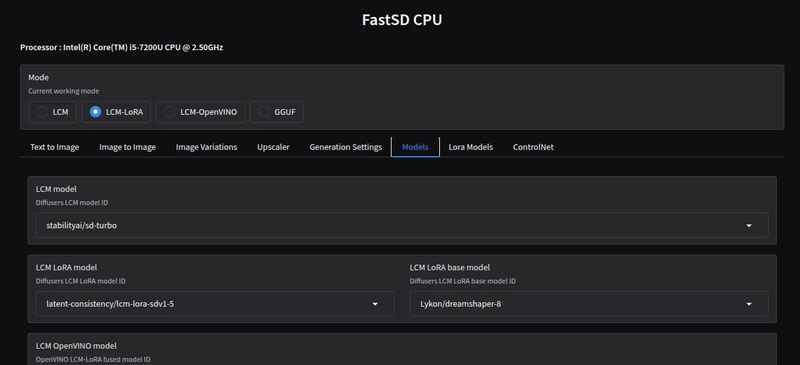
Task: Open LCM LoRA model dropdown lcm-lora-sdv1-5
Action: tap(215, 304)
